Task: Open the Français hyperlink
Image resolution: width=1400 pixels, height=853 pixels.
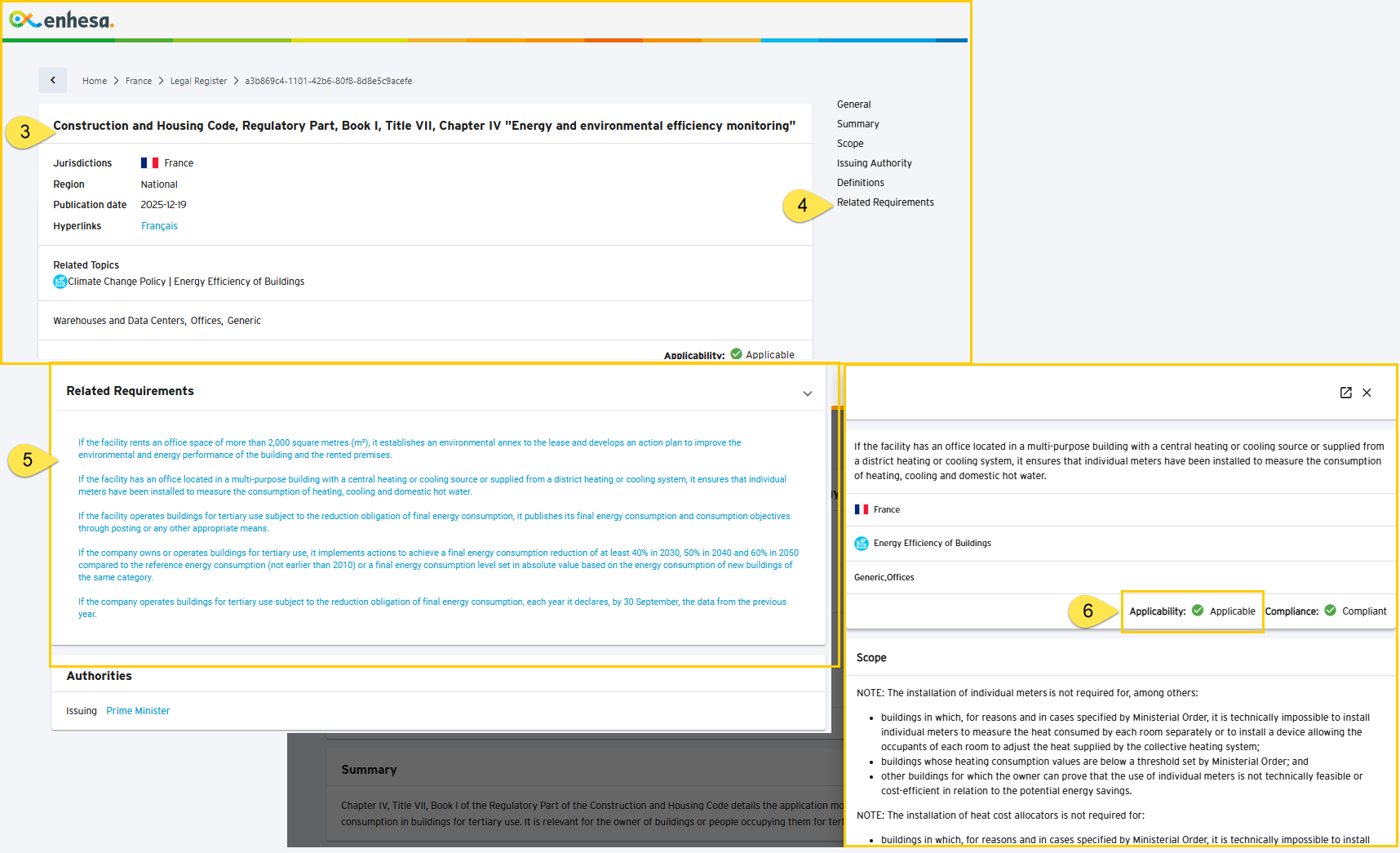Action: coord(159,226)
